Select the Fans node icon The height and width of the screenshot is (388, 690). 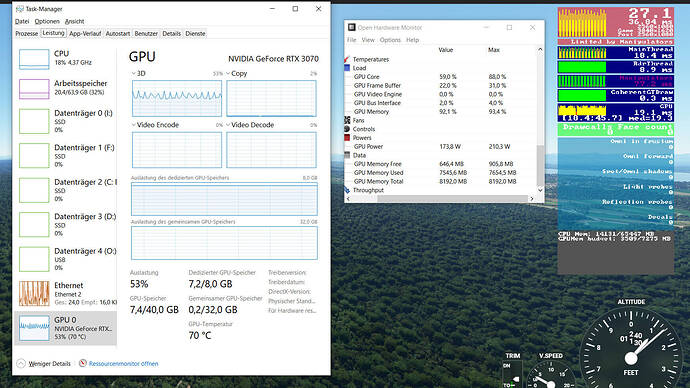point(347,120)
